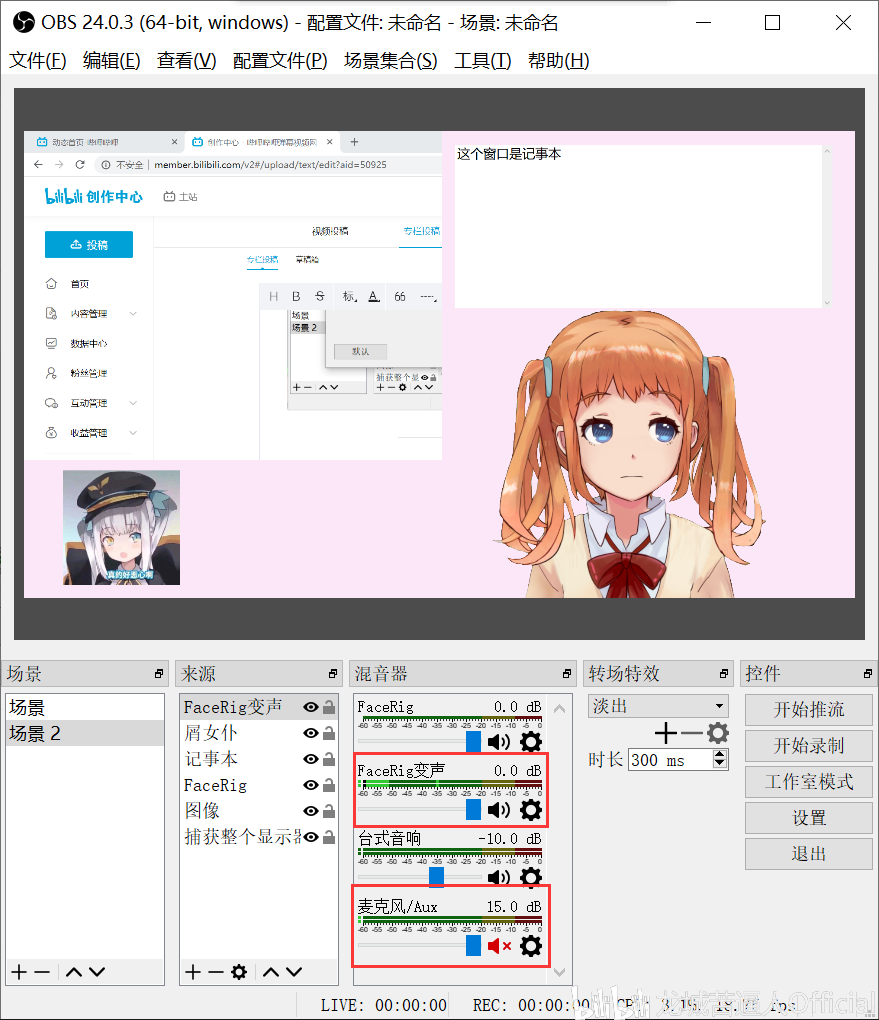Unmute the 麦克风/Aux channel

pyautogui.click(x=499, y=946)
